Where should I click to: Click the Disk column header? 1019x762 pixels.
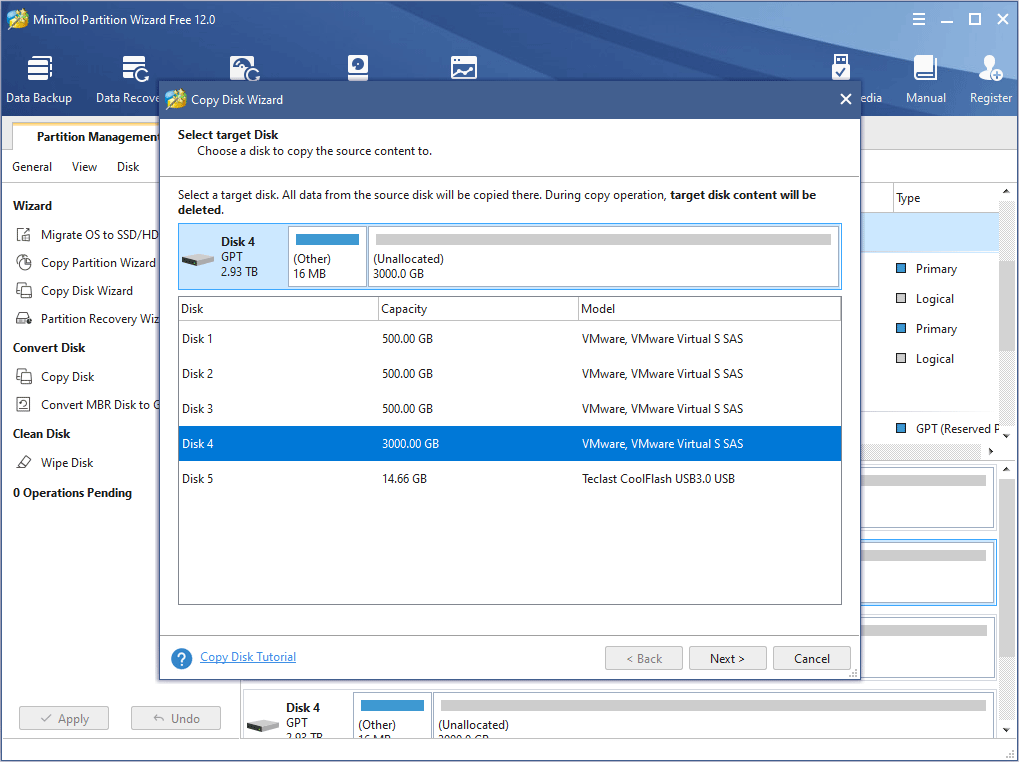(x=279, y=309)
